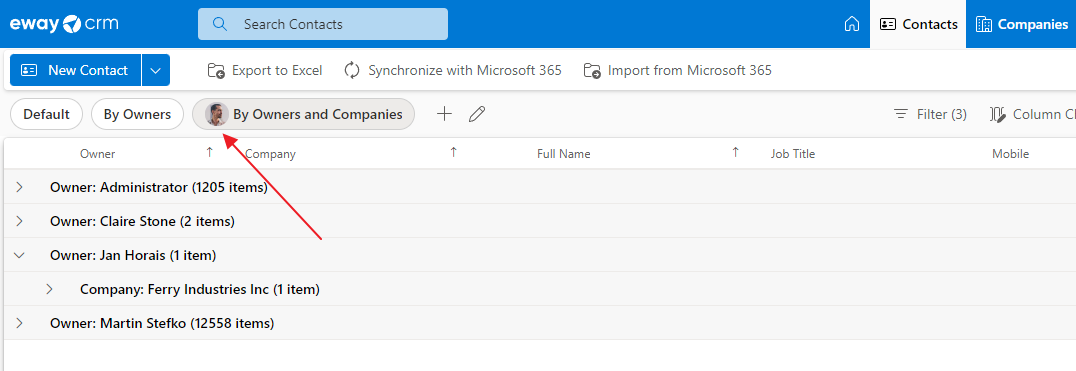Click the eWay CRM logo
The image size is (1076, 371).
point(64,24)
